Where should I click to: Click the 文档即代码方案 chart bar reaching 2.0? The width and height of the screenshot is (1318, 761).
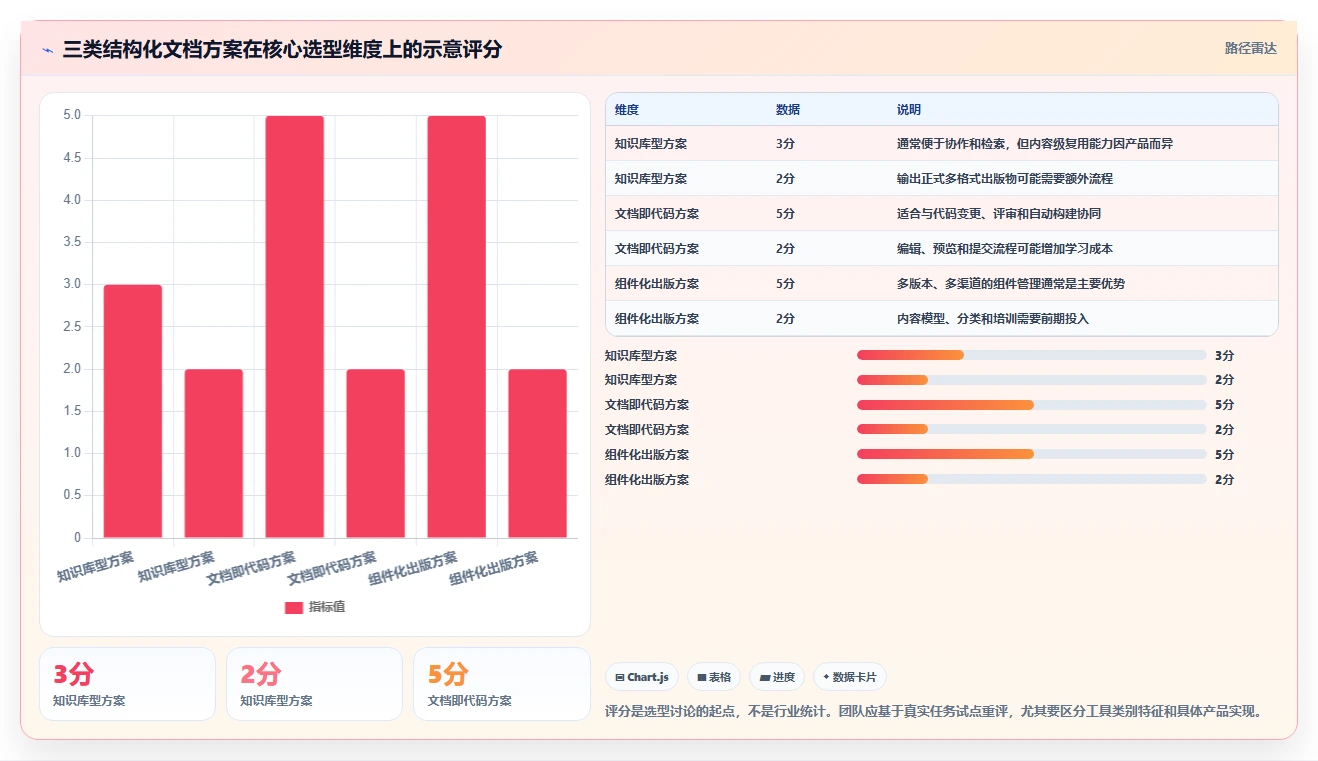[x=376, y=453]
